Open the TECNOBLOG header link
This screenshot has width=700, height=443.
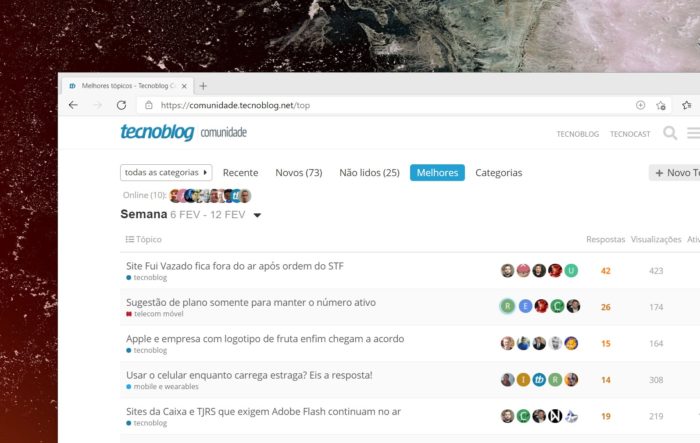coord(578,134)
